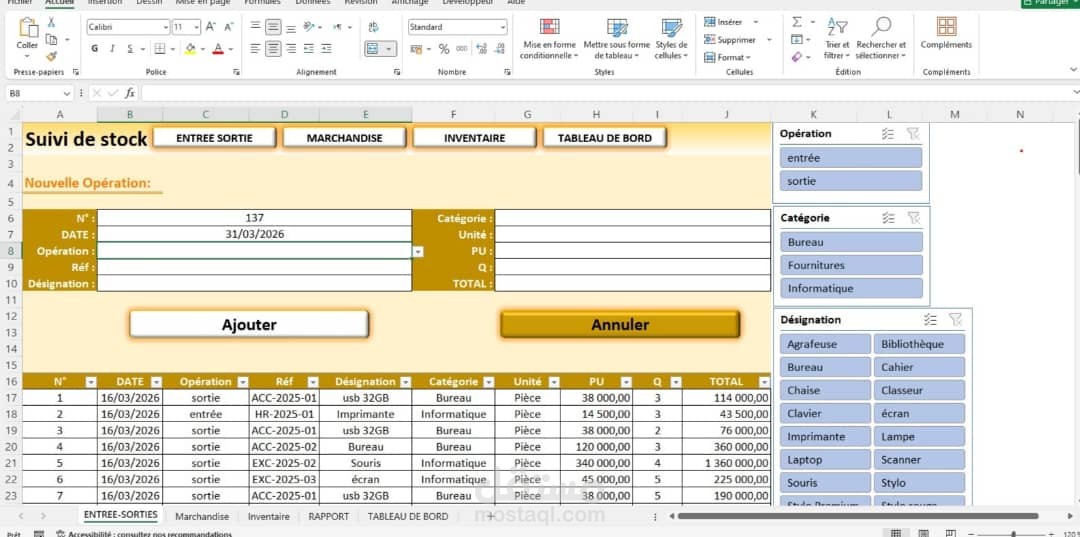The height and width of the screenshot is (537, 1080).
Task: Open Compléments add-ins
Action: 946,33
